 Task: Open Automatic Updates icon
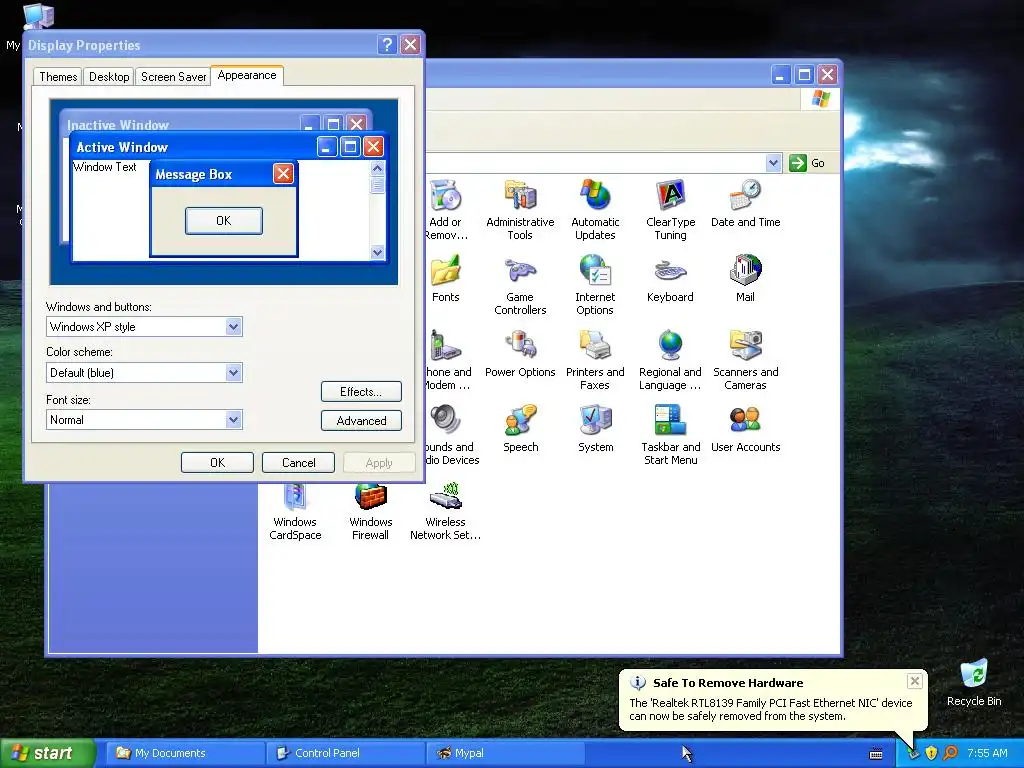(595, 195)
